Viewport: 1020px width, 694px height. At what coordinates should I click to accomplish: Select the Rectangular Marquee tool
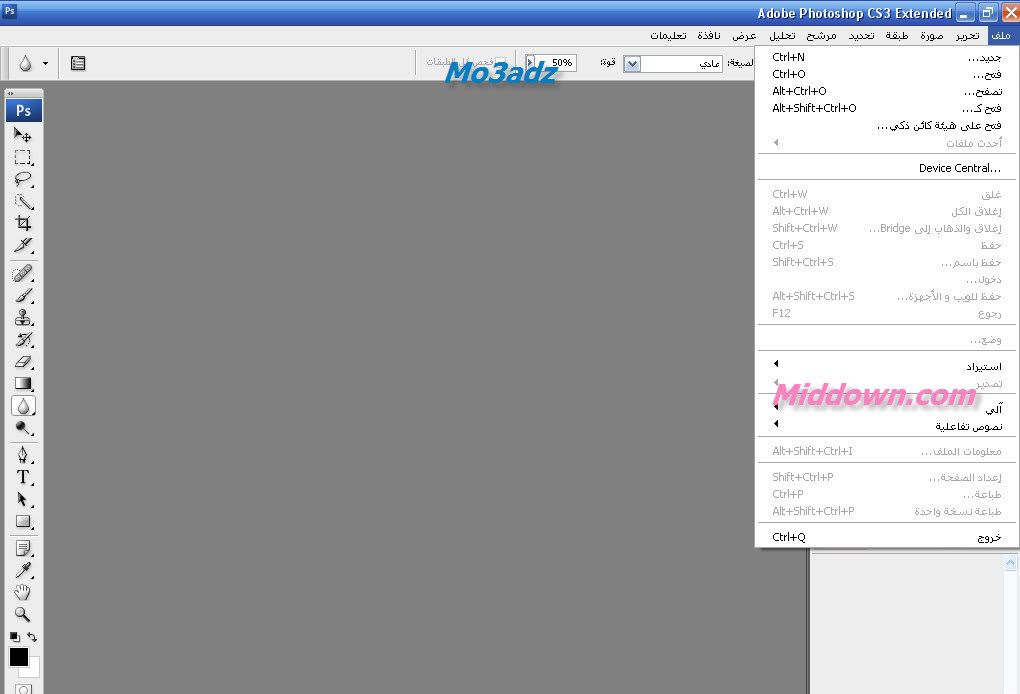click(x=23, y=157)
